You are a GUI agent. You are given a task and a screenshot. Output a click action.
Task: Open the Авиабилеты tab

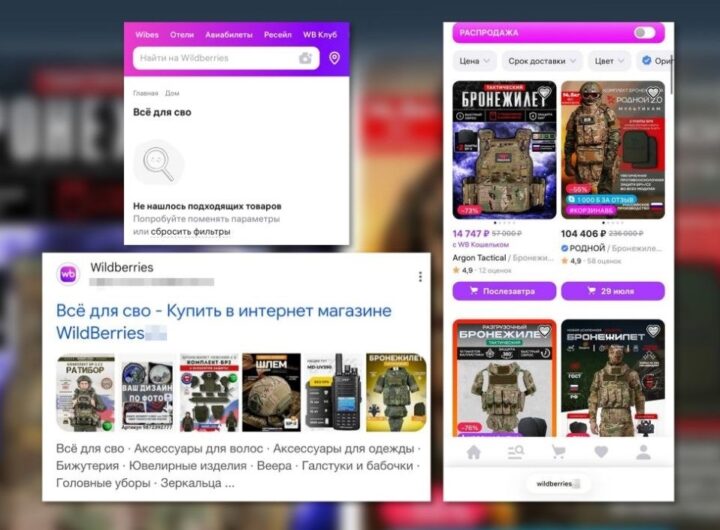click(229, 35)
